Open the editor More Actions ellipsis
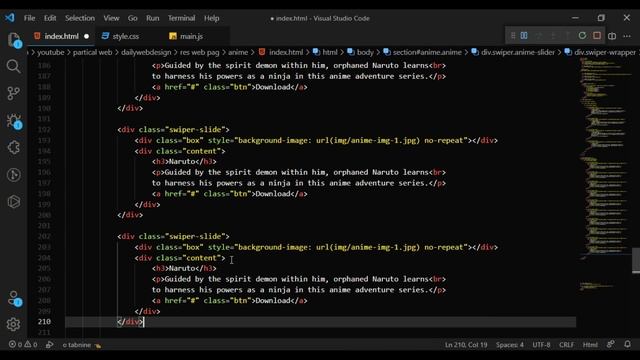 [627, 36]
